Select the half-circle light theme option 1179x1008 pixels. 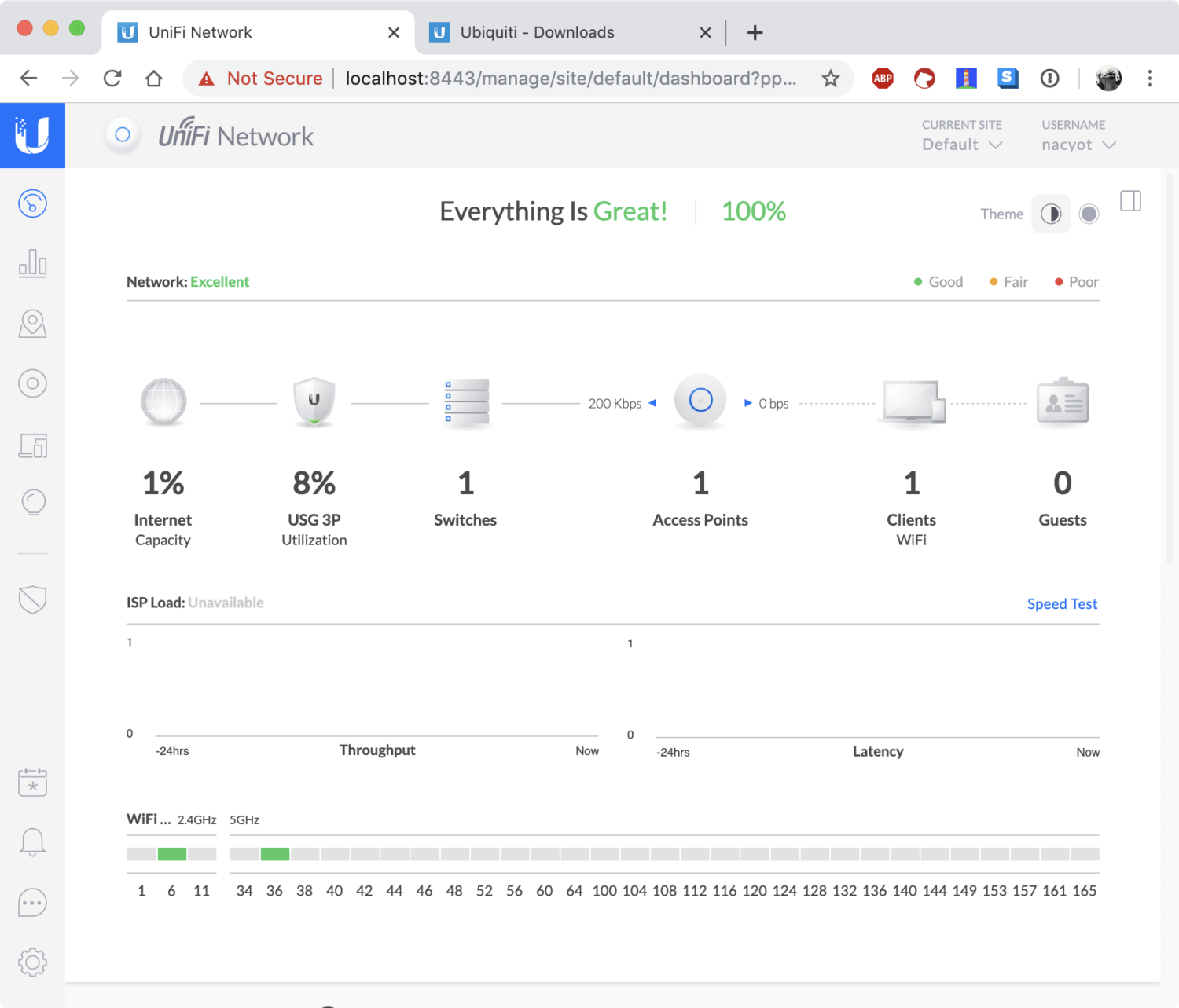[x=1051, y=214]
